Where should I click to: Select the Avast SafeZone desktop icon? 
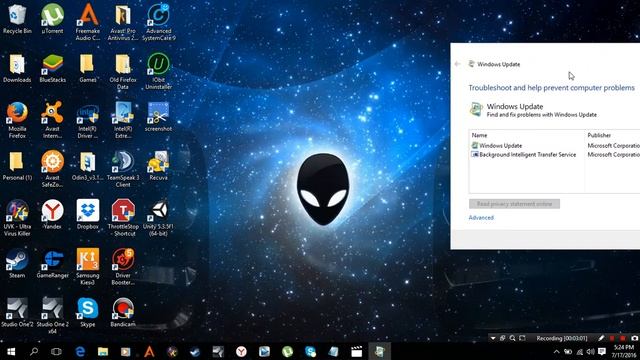[52, 169]
